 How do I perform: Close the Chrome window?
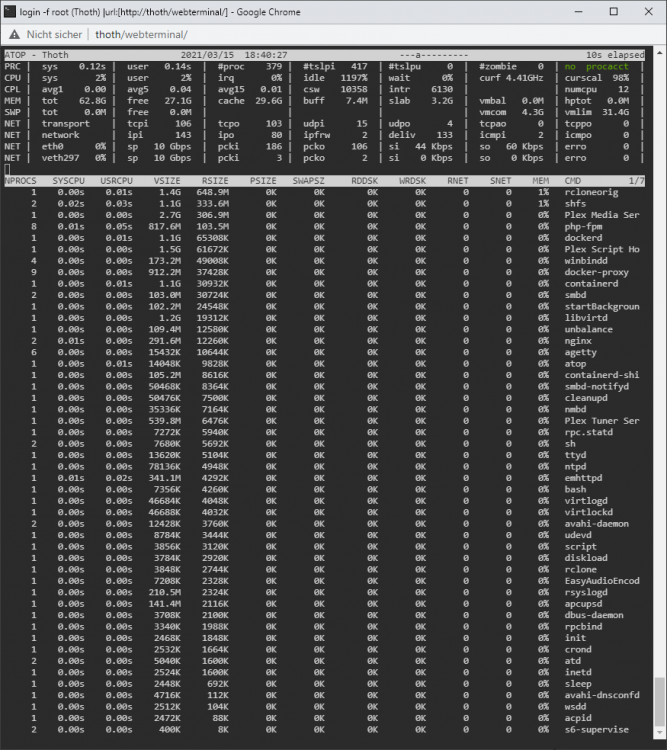pyautogui.click(x=649, y=11)
